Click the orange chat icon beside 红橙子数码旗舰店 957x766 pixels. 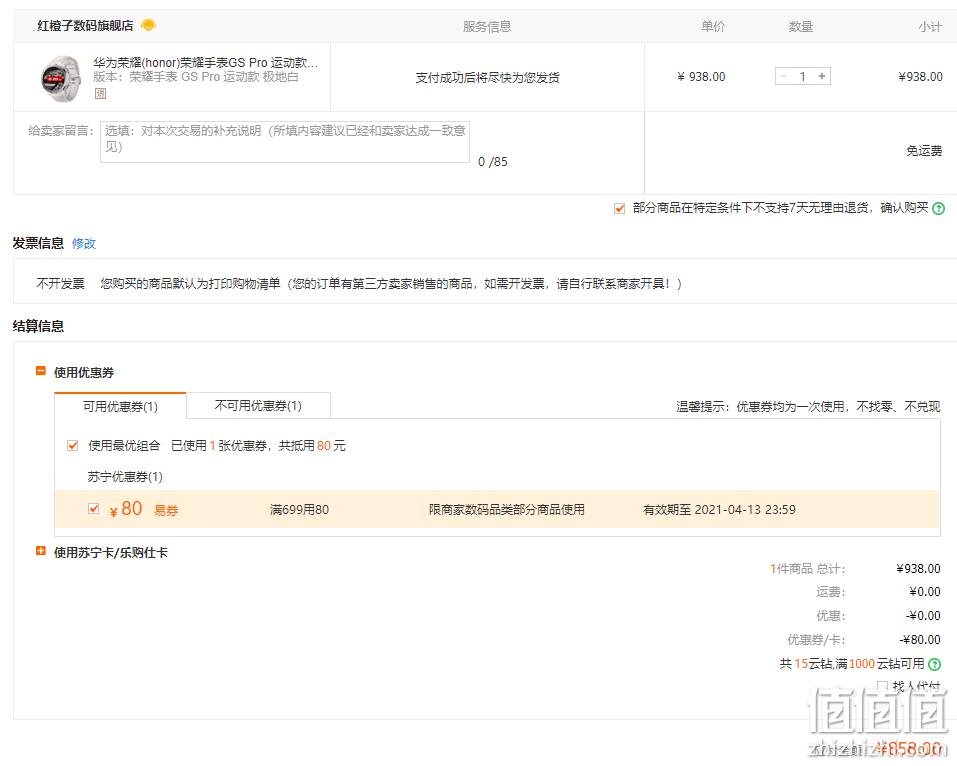pyautogui.click(x=148, y=25)
